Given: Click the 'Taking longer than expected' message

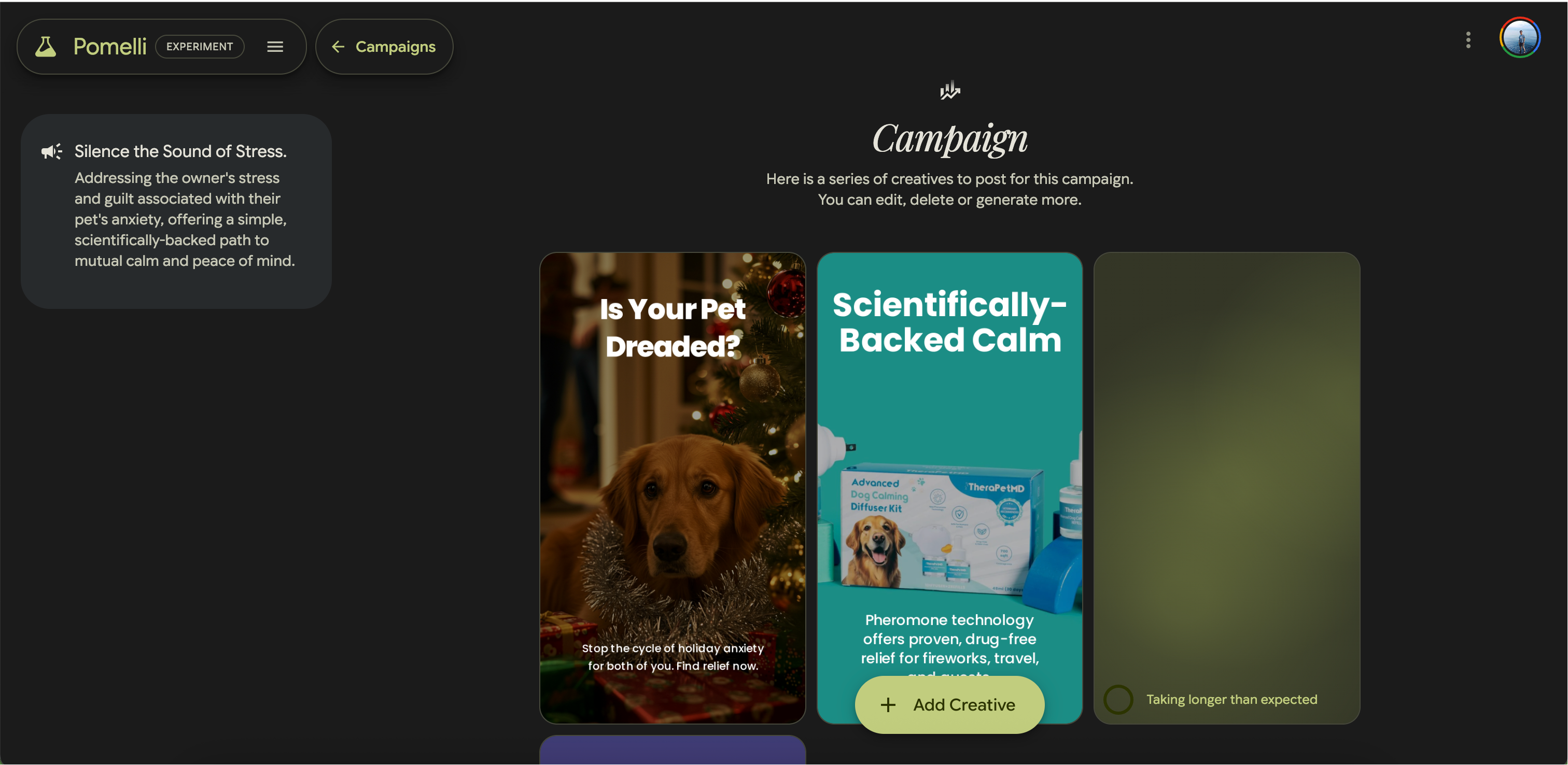Looking at the screenshot, I should click(1231, 699).
